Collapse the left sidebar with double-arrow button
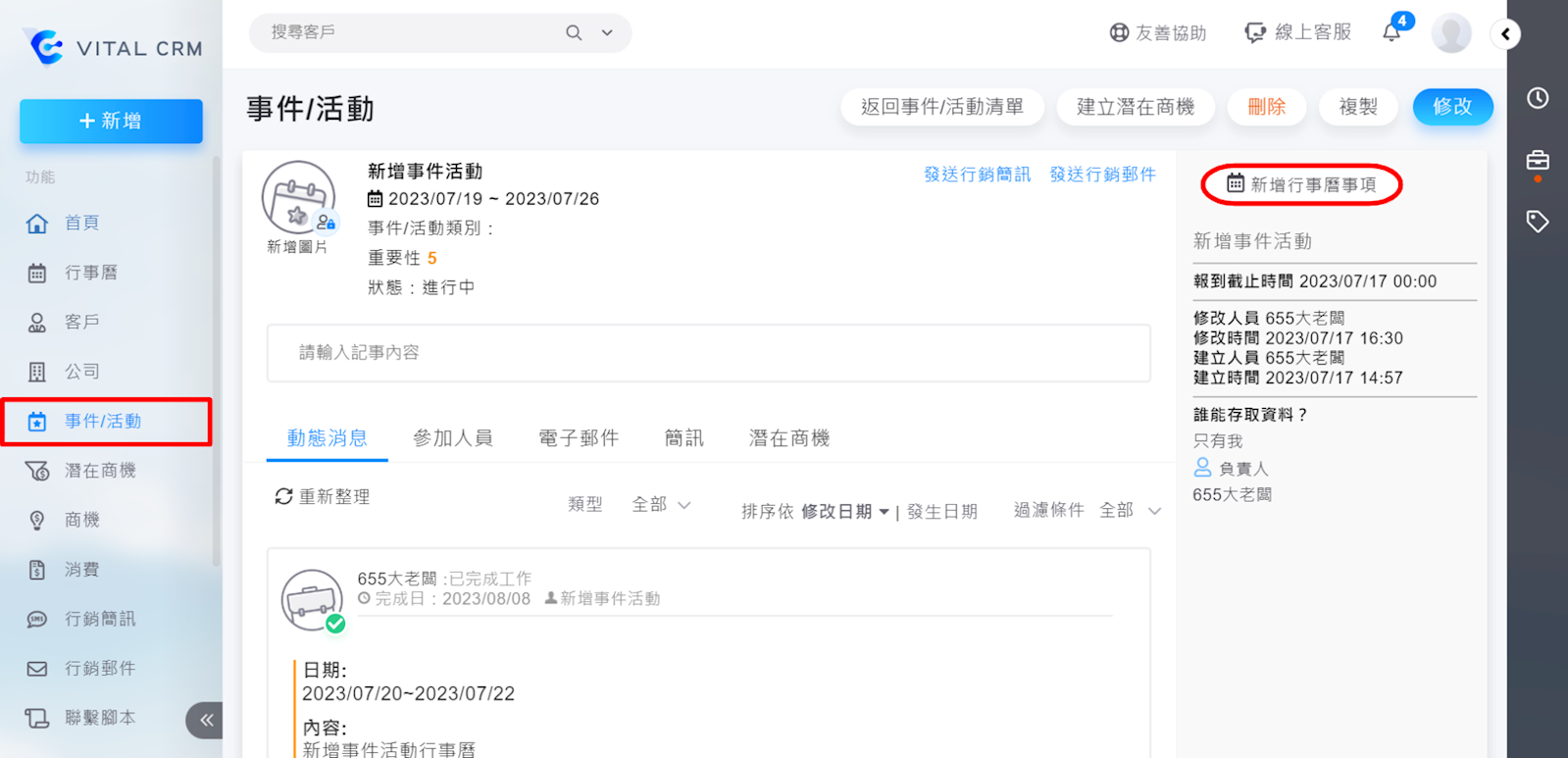1568x758 pixels. click(205, 720)
